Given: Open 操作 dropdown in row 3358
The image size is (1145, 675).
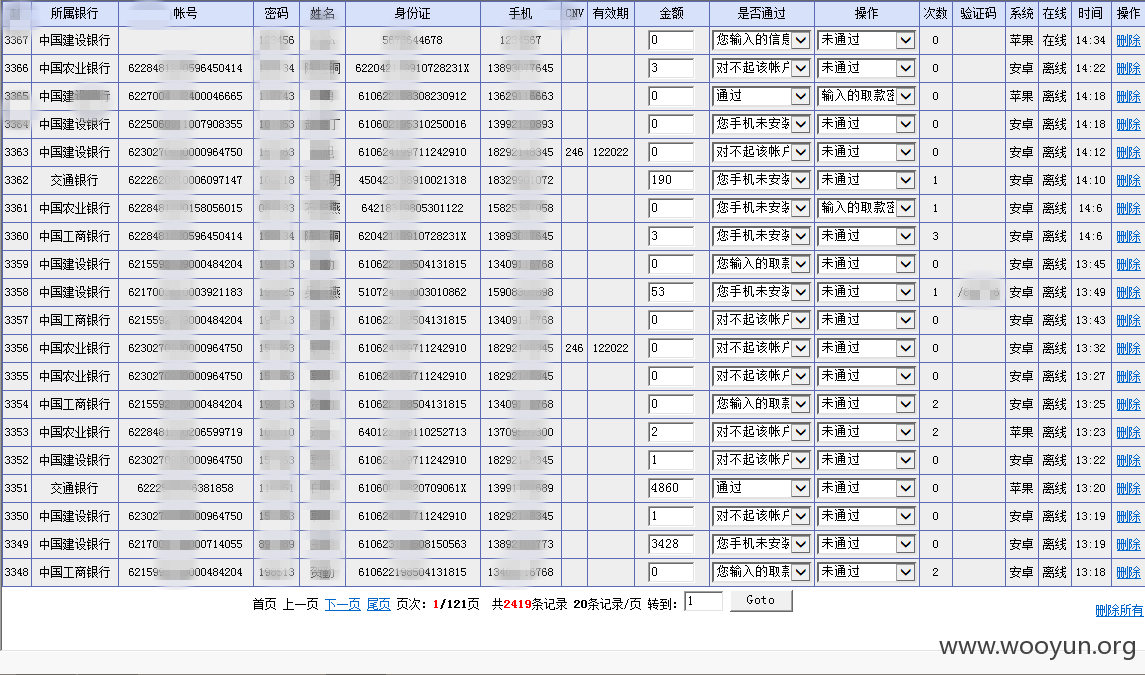Looking at the screenshot, I should tap(866, 292).
